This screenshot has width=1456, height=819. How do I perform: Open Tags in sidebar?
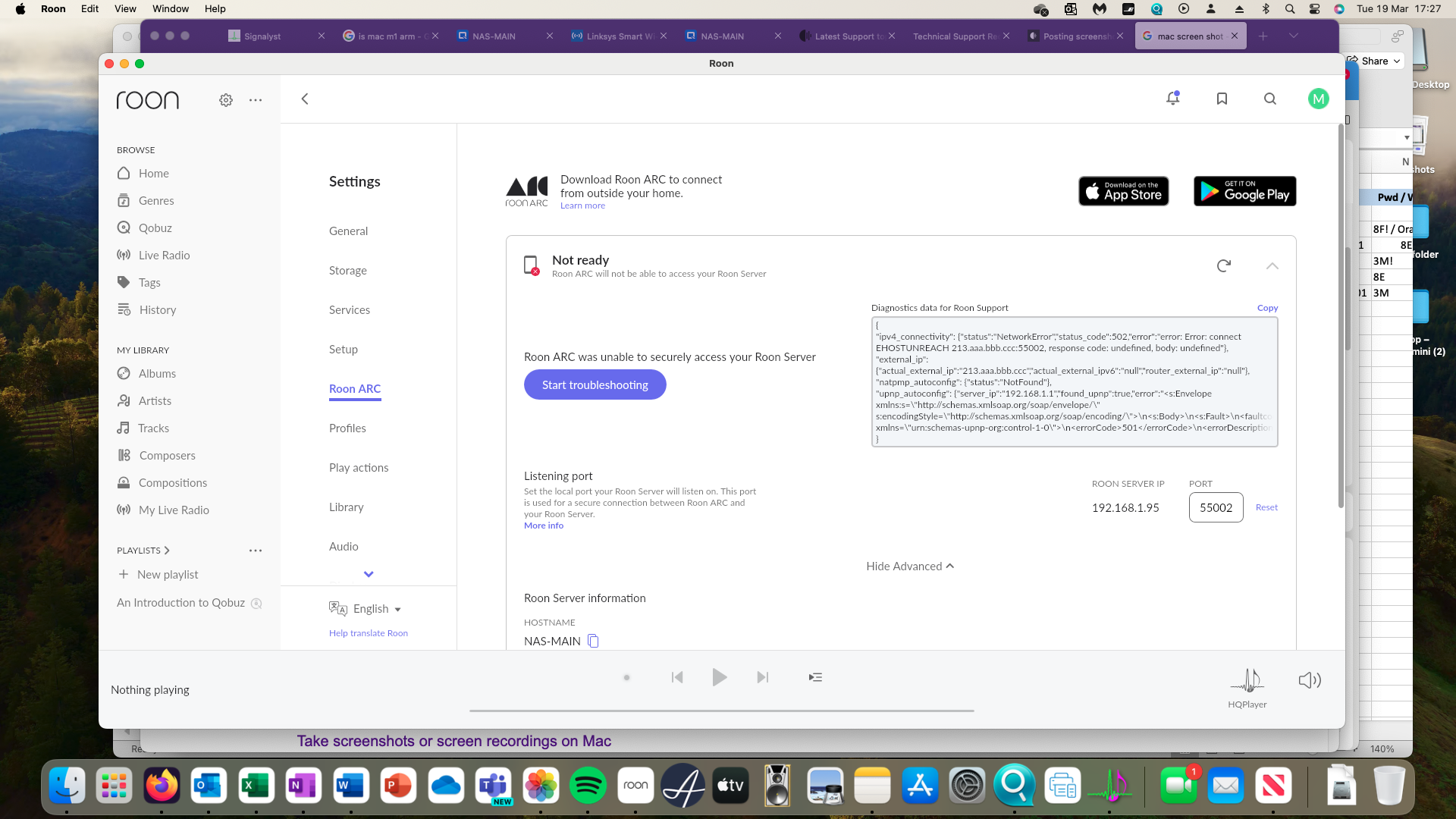[x=149, y=283]
